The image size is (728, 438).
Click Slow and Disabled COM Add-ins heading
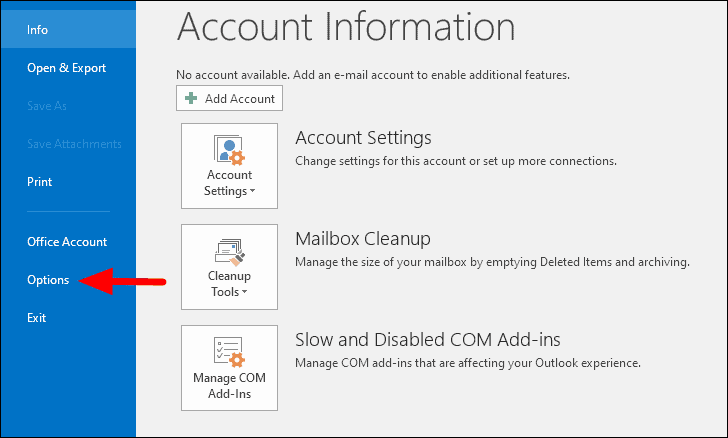(x=428, y=340)
